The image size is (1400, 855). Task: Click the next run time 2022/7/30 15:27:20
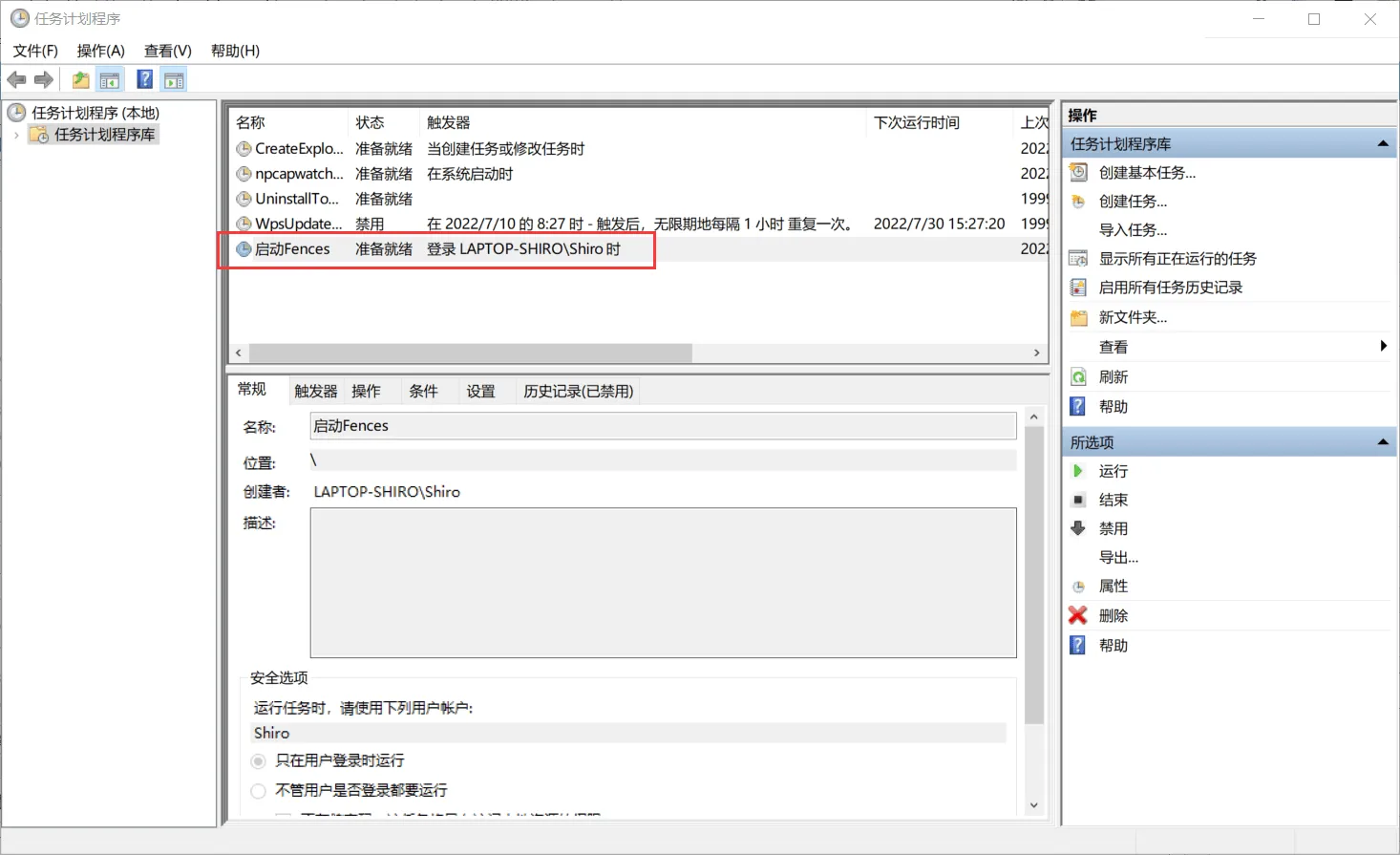[x=940, y=224]
